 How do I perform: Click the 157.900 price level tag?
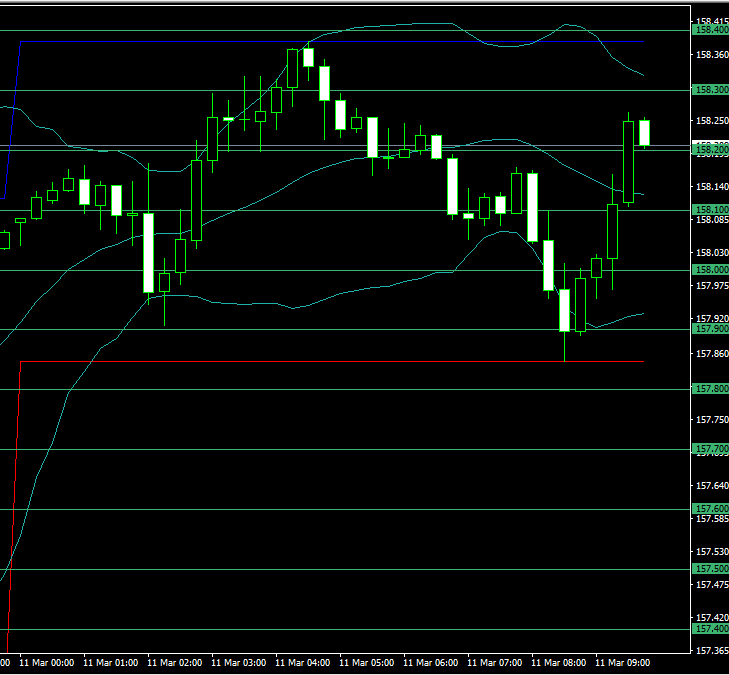[x=710, y=328]
